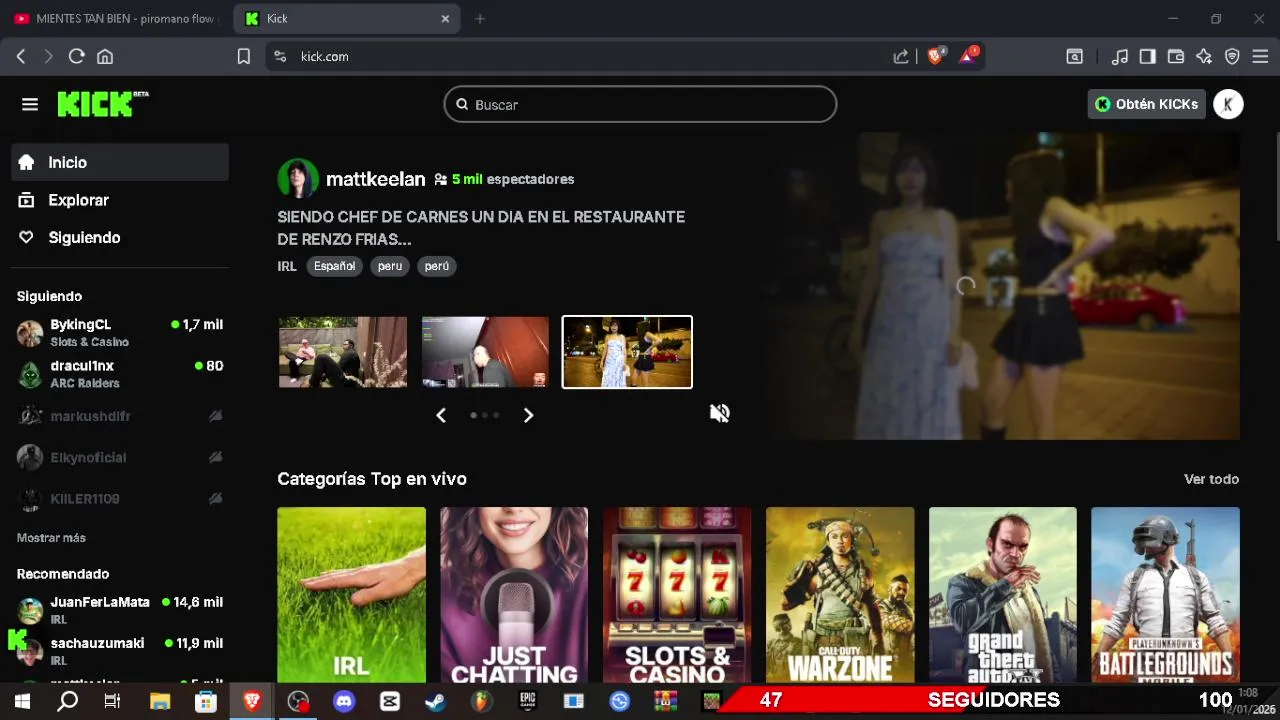
Task: Click the IRL category label under title
Action: [x=287, y=266]
